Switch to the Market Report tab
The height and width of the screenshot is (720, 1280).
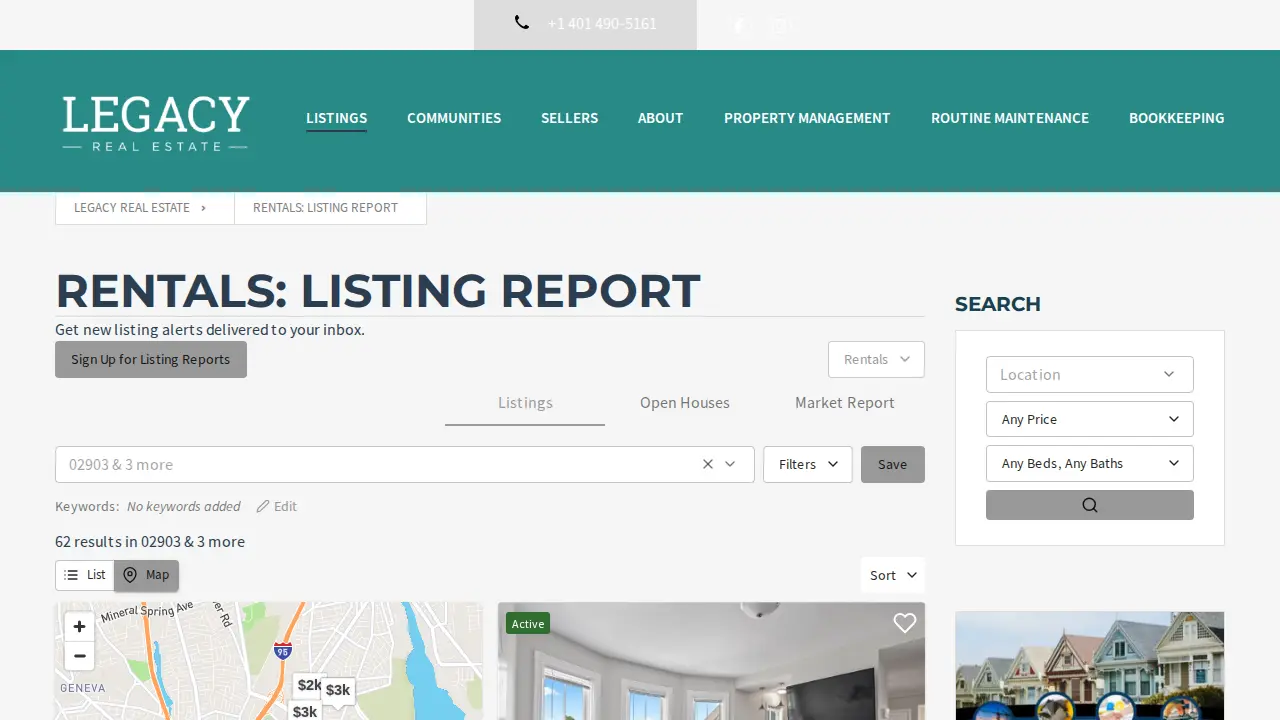click(x=845, y=403)
